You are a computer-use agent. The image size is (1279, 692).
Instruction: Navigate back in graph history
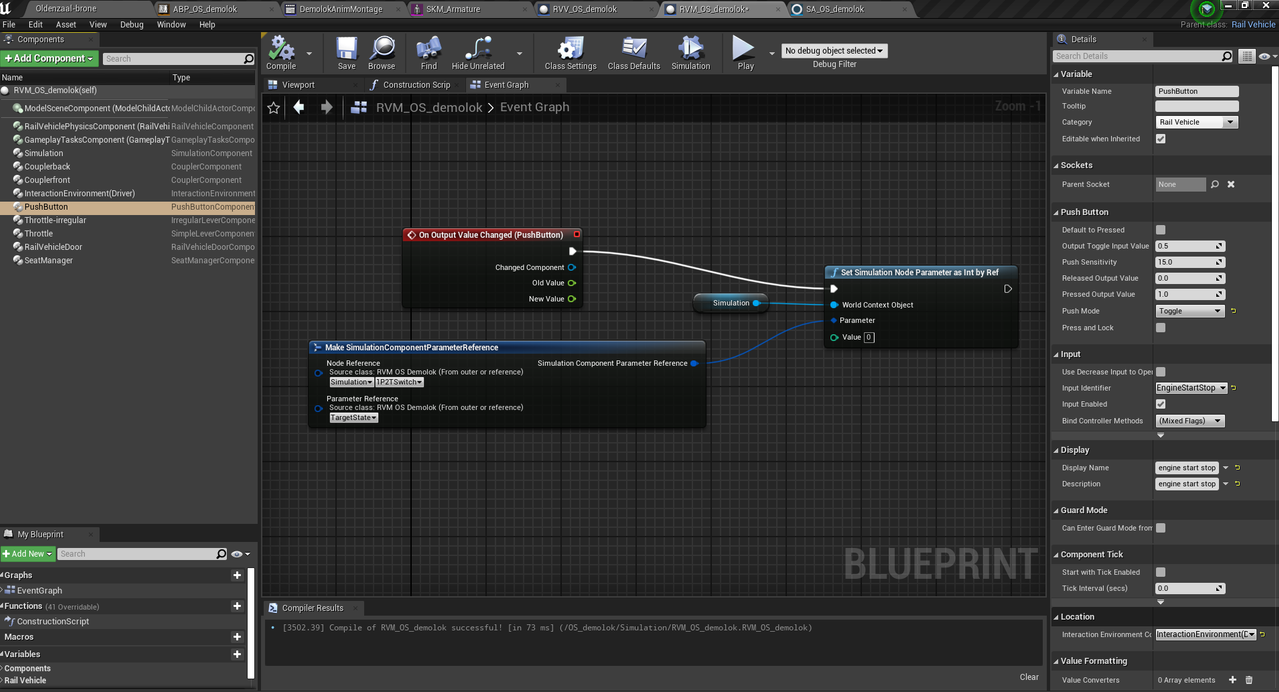click(x=298, y=107)
